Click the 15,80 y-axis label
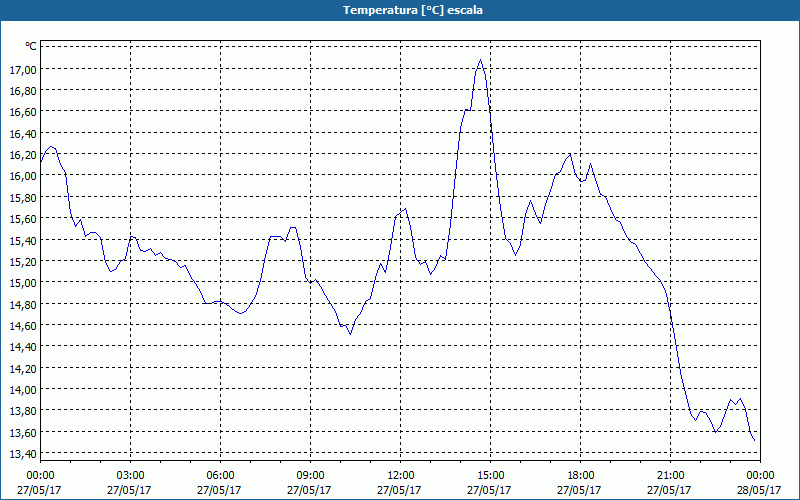Viewport: 800px width, 500px height. click(x=23, y=197)
